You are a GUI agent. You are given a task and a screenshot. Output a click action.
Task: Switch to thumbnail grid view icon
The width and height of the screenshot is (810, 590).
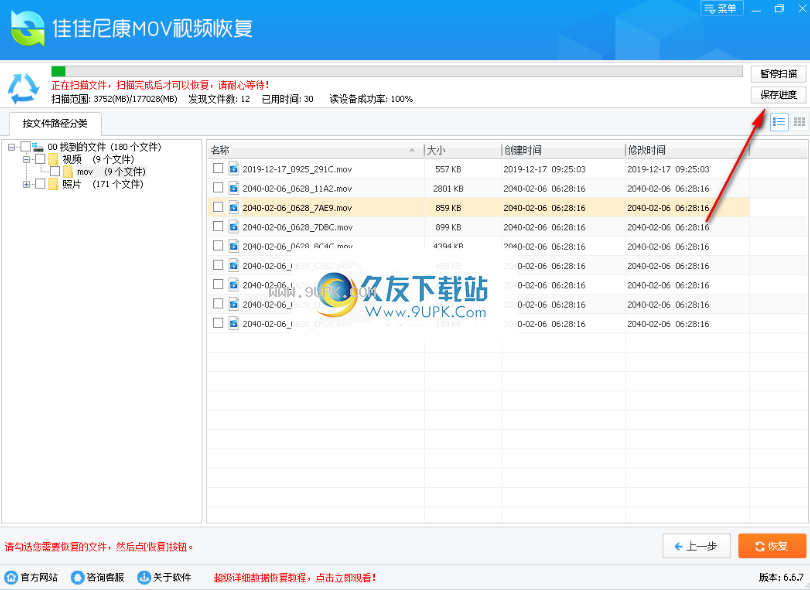coord(799,122)
